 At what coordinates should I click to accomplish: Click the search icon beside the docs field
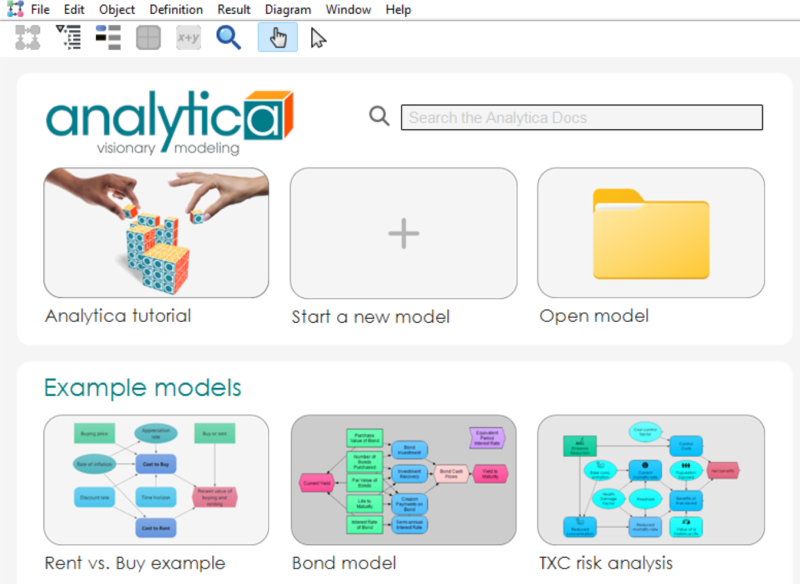379,116
